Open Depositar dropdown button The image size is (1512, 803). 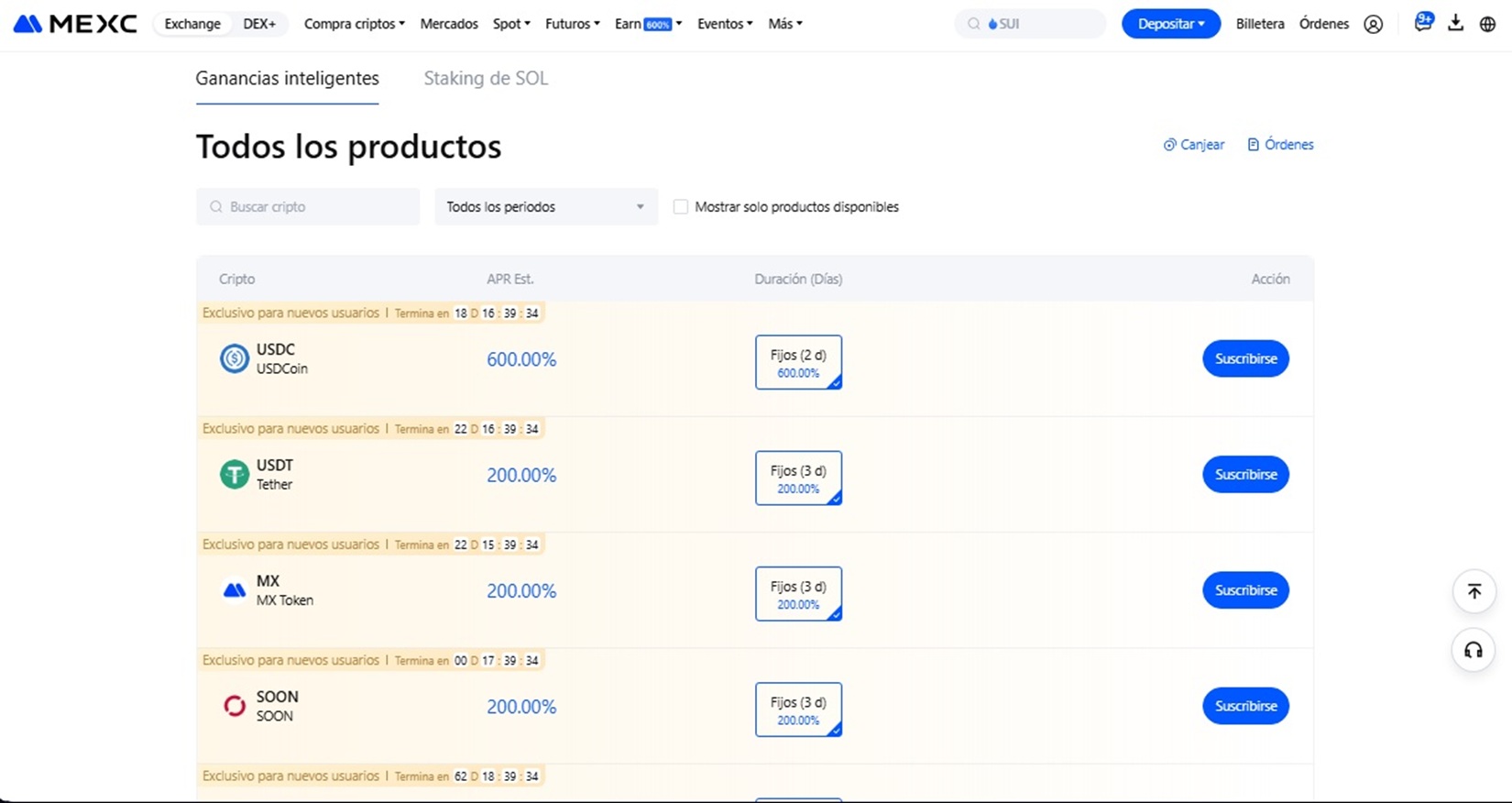[x=1171, y=24]
